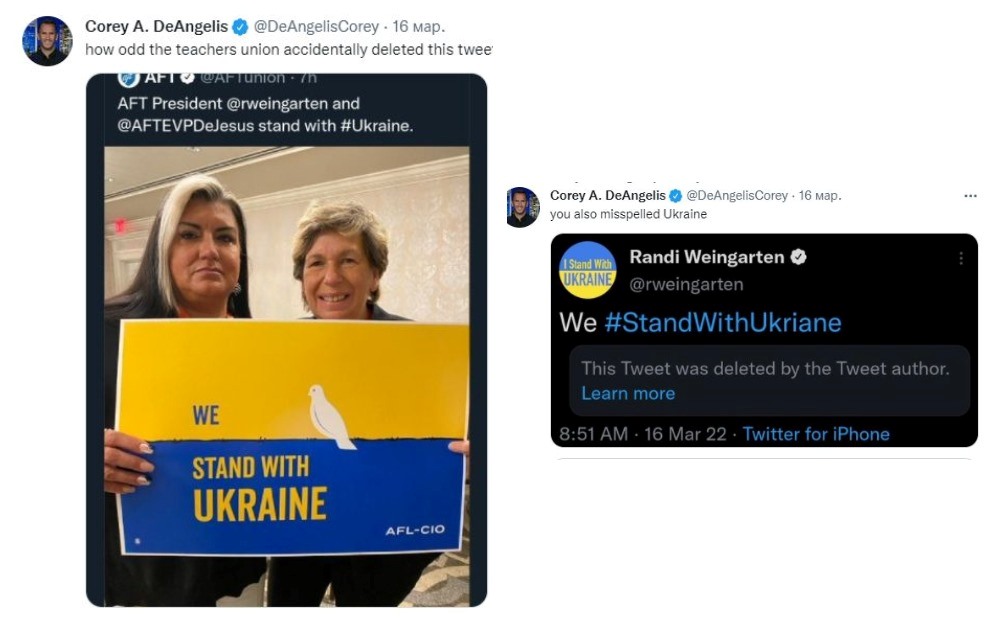Viewport: 1000px width, 638px height.
Task: Click the @rweingarten handle under Randi Weingarten
Action: (686, 284)
